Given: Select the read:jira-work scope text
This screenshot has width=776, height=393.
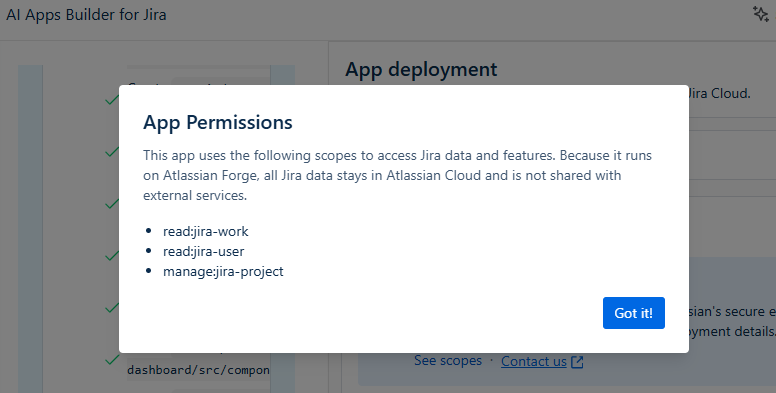Looking at the screenshot, I should click(x=206, y=231).
